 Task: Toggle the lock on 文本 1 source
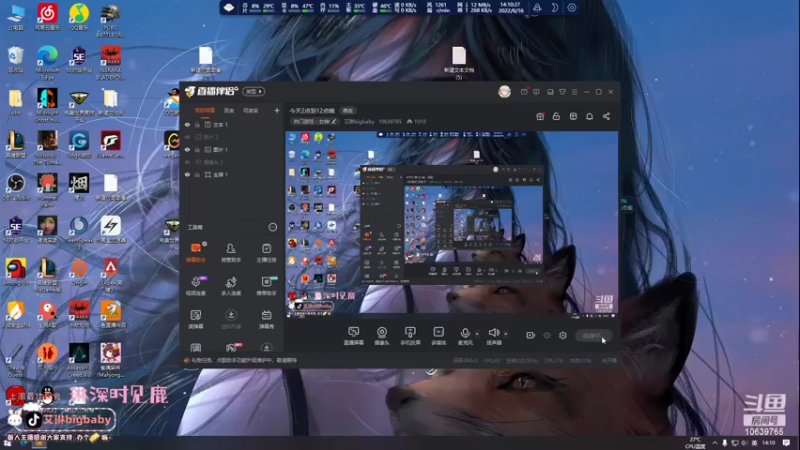pyautogui.click(x=197, y=124)
